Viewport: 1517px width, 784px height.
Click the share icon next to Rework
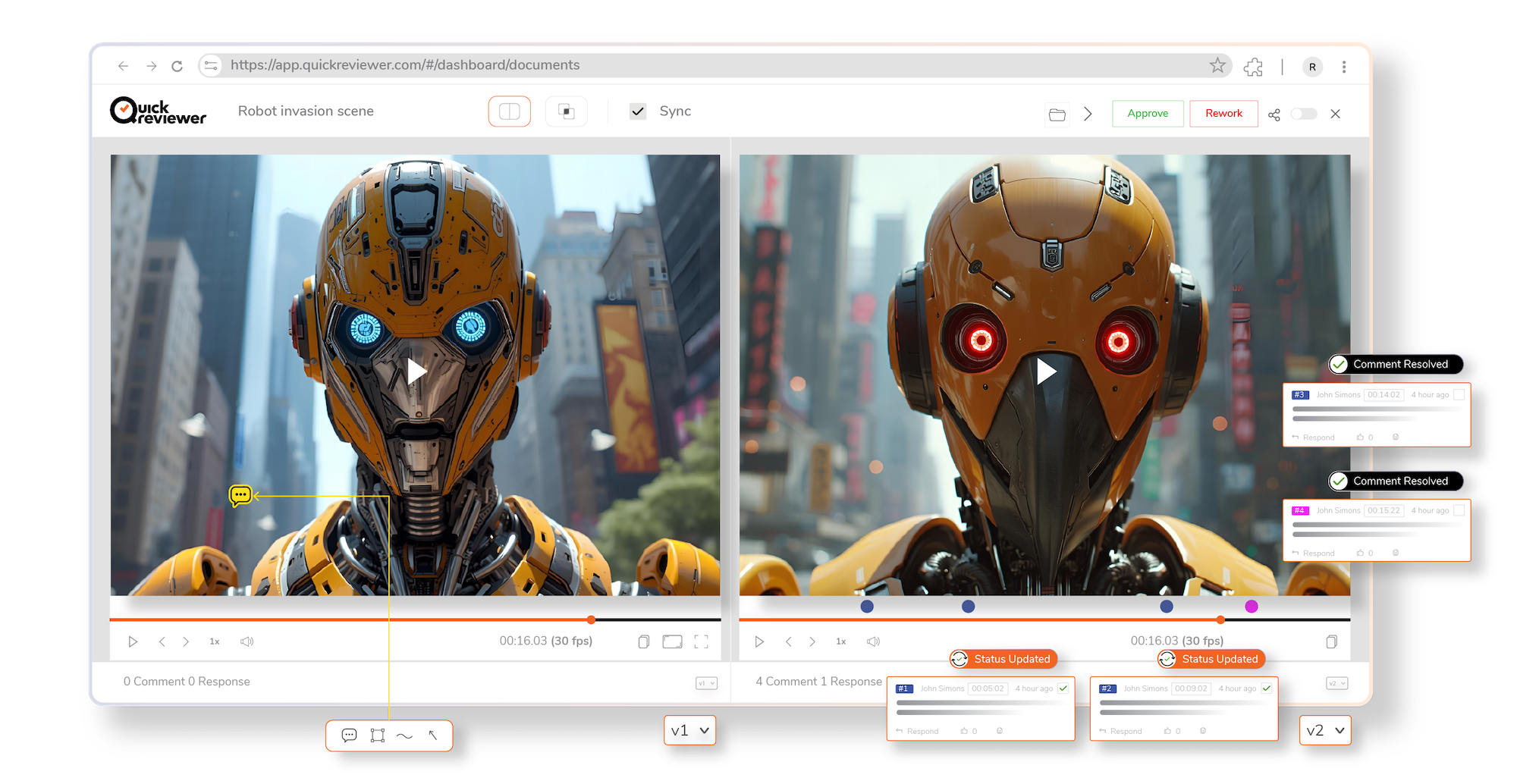click(x=1274, y=114)
